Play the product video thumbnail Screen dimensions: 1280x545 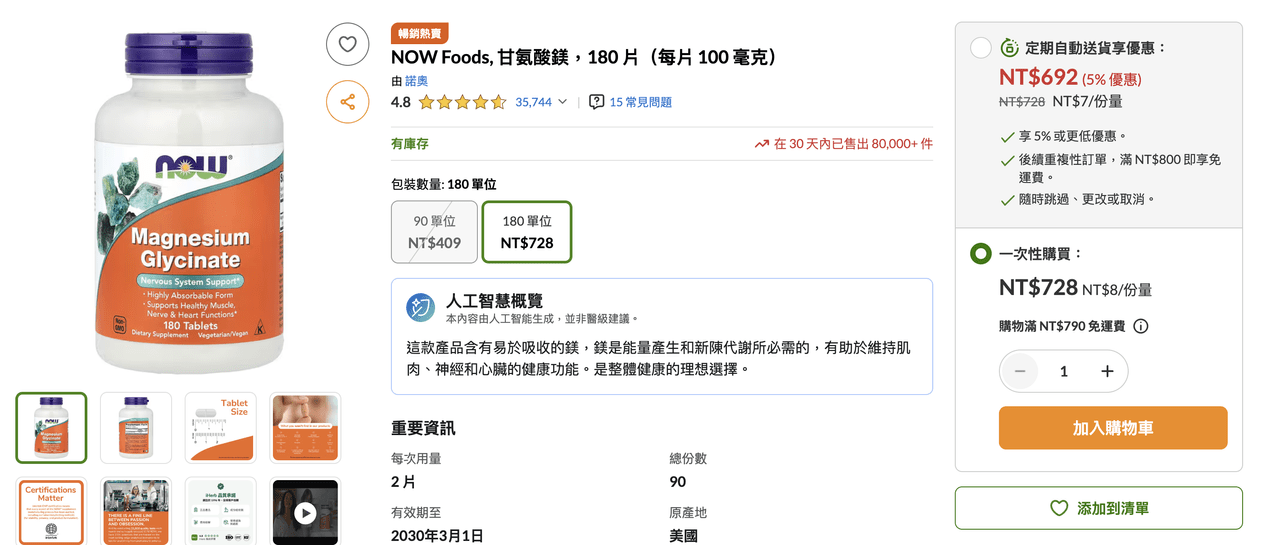click(305, 513)
